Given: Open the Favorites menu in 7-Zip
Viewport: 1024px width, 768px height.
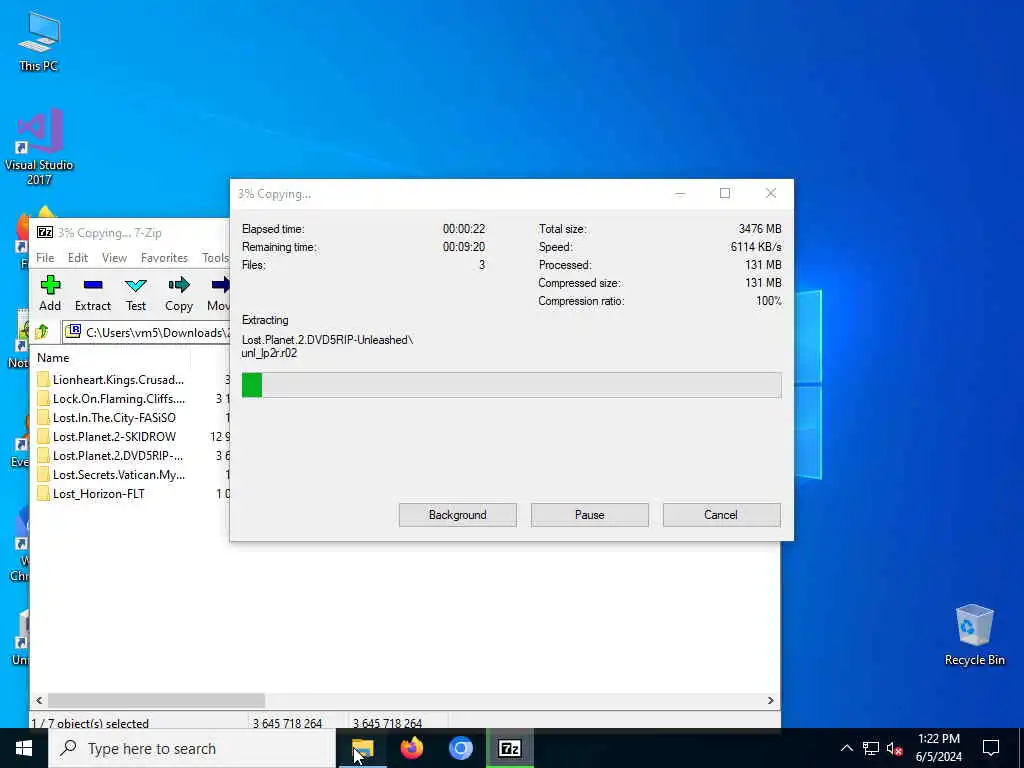Looking at the screenshot, I should pos(165,258).
